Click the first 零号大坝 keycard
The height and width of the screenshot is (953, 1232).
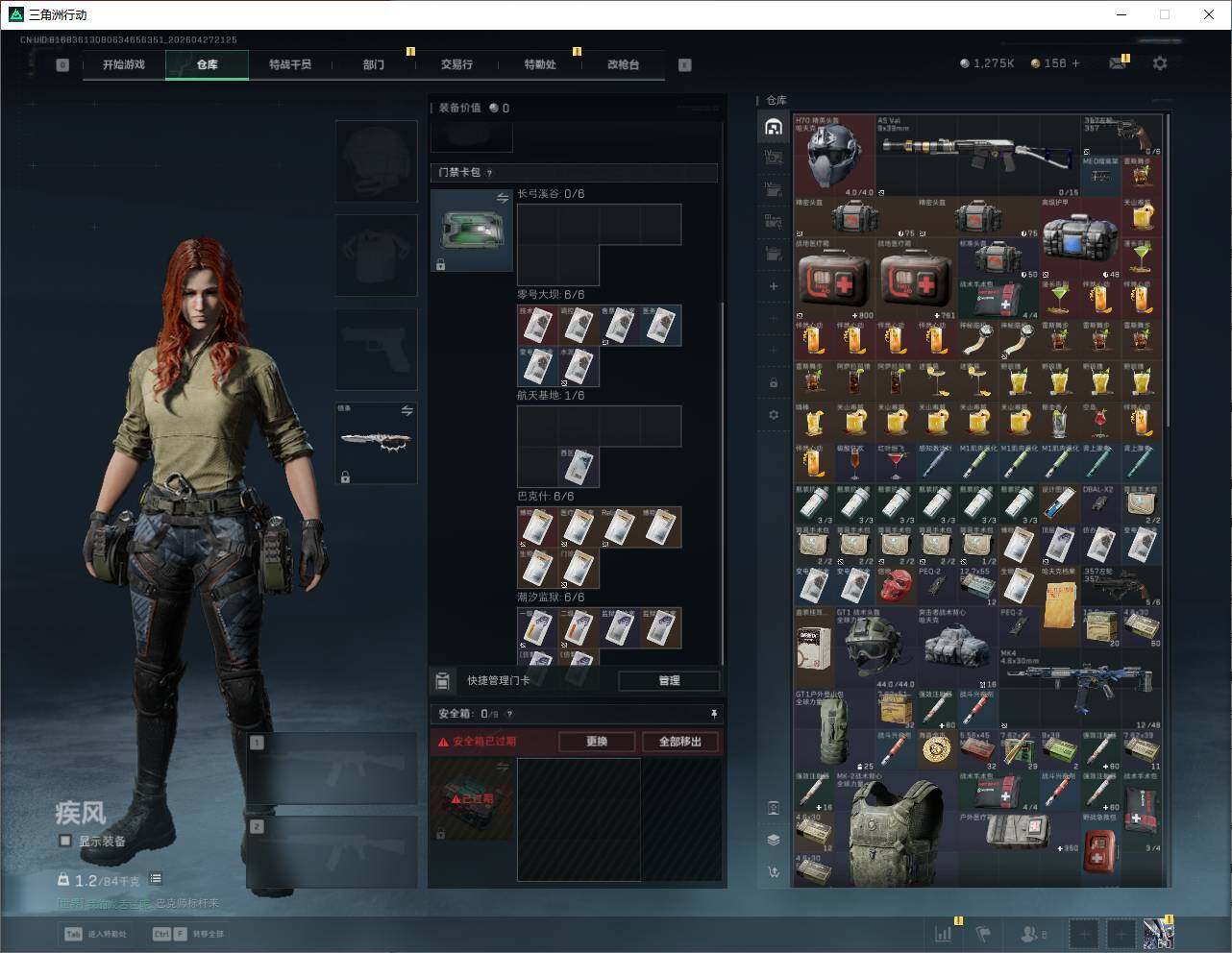click(538, 326)
